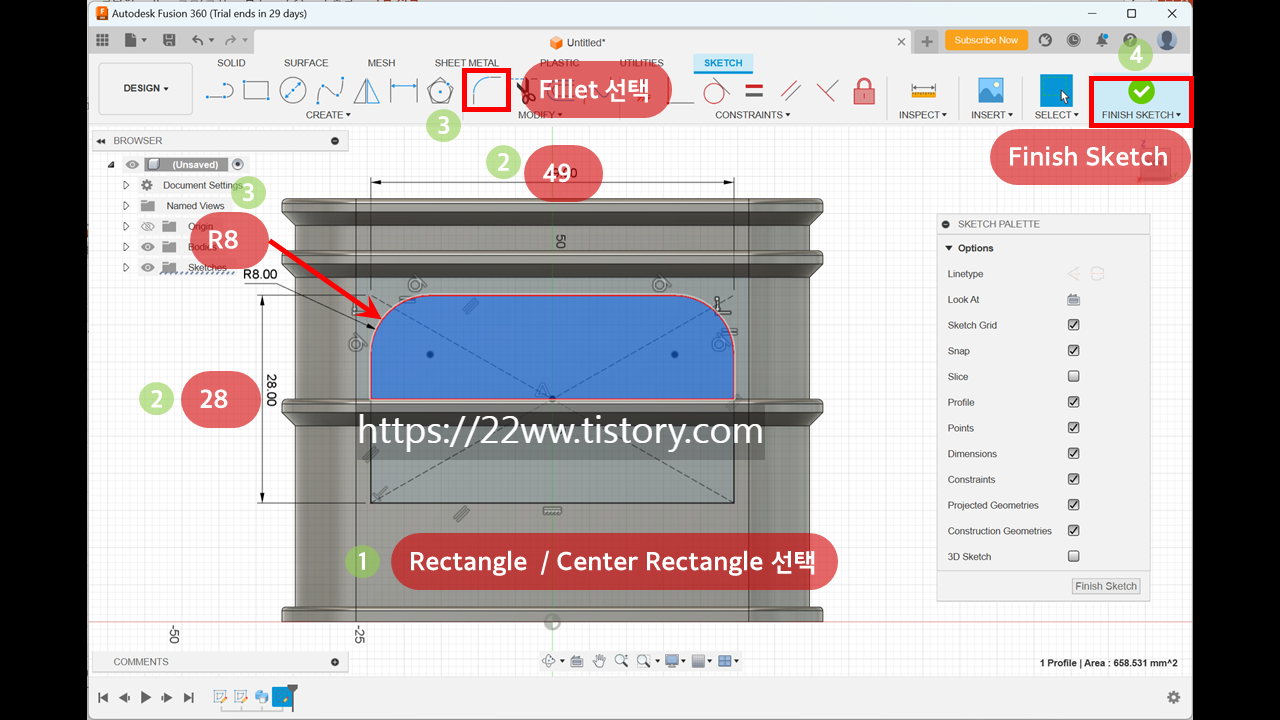Screen dimensions: 1280x720
Task: Click the Select tool icon
Action: coord(1056,90)
